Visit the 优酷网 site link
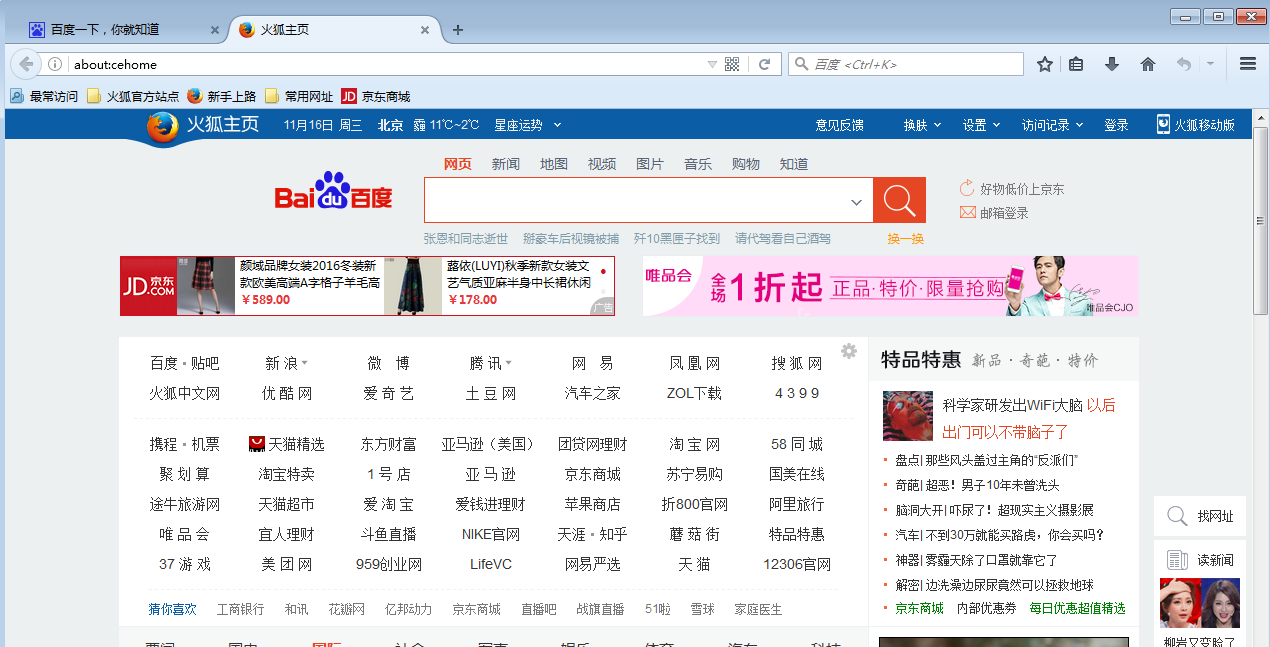Screen dimensions: 1270x647 pyautogui.click(x=287, y=393)
